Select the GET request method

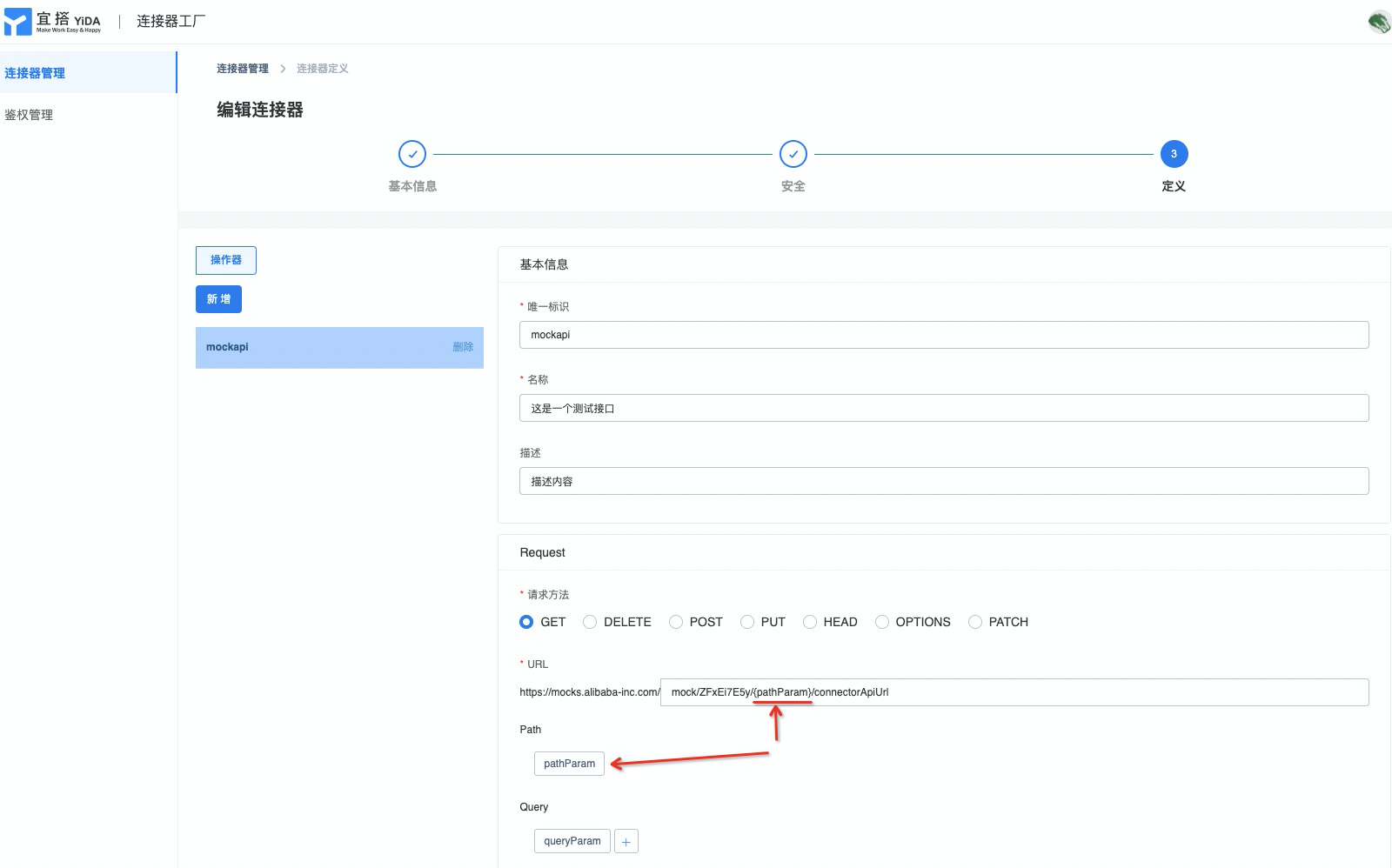click(x=526, y=622)
